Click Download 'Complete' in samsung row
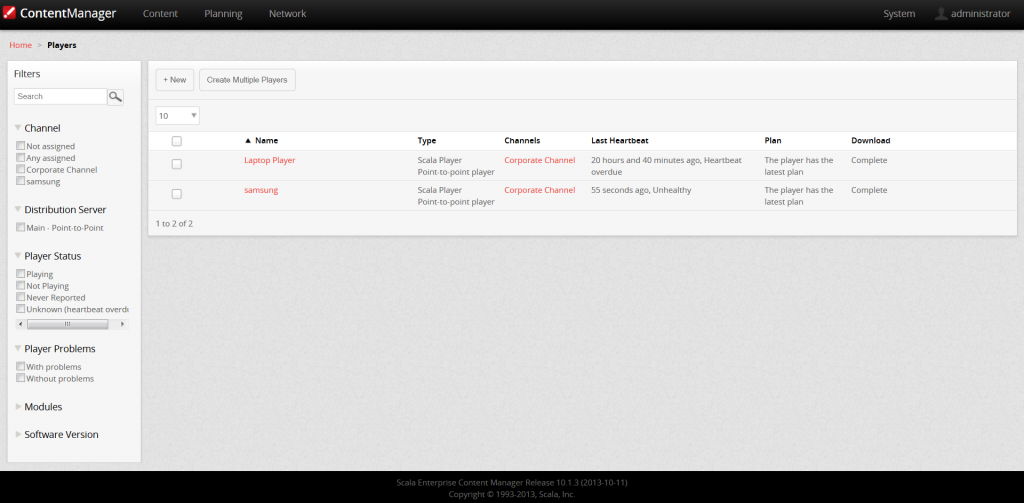Image resolution: width=1024 pixels, height=503 pixels. (x=869, y=190)
